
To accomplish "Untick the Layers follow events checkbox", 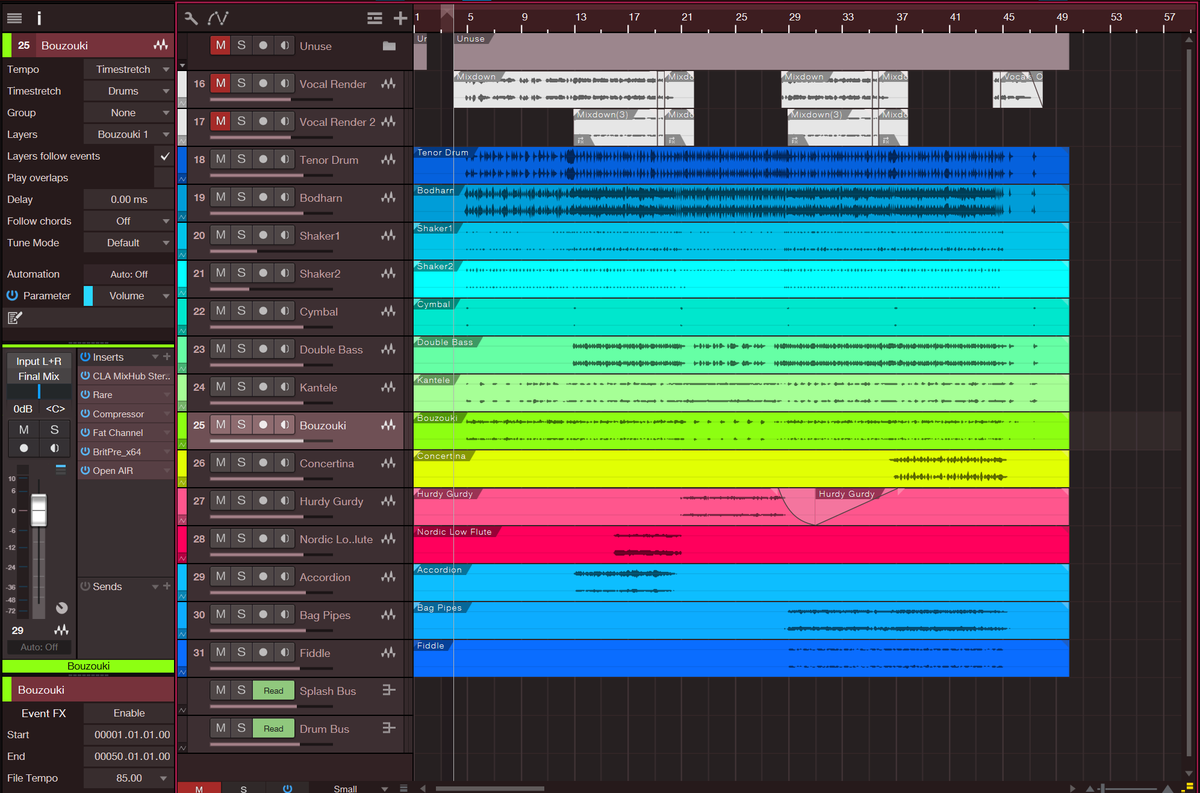I will pyautogui.click(x=164, y=157).
